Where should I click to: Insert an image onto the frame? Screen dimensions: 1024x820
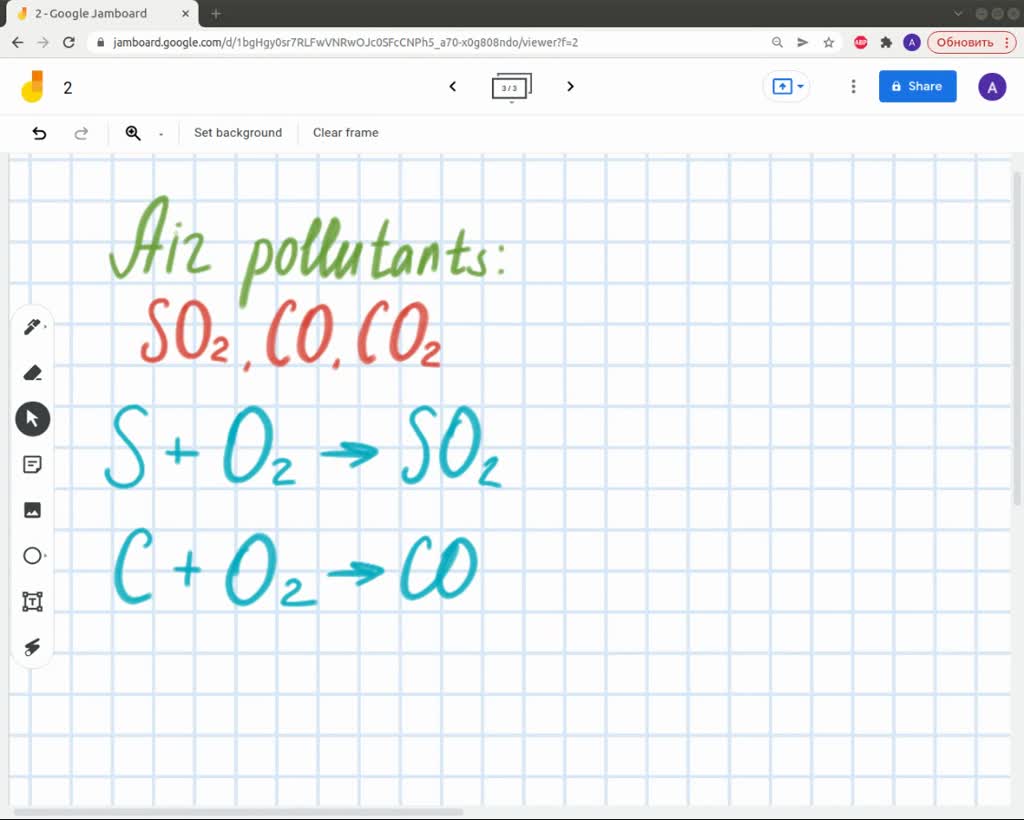33,510
